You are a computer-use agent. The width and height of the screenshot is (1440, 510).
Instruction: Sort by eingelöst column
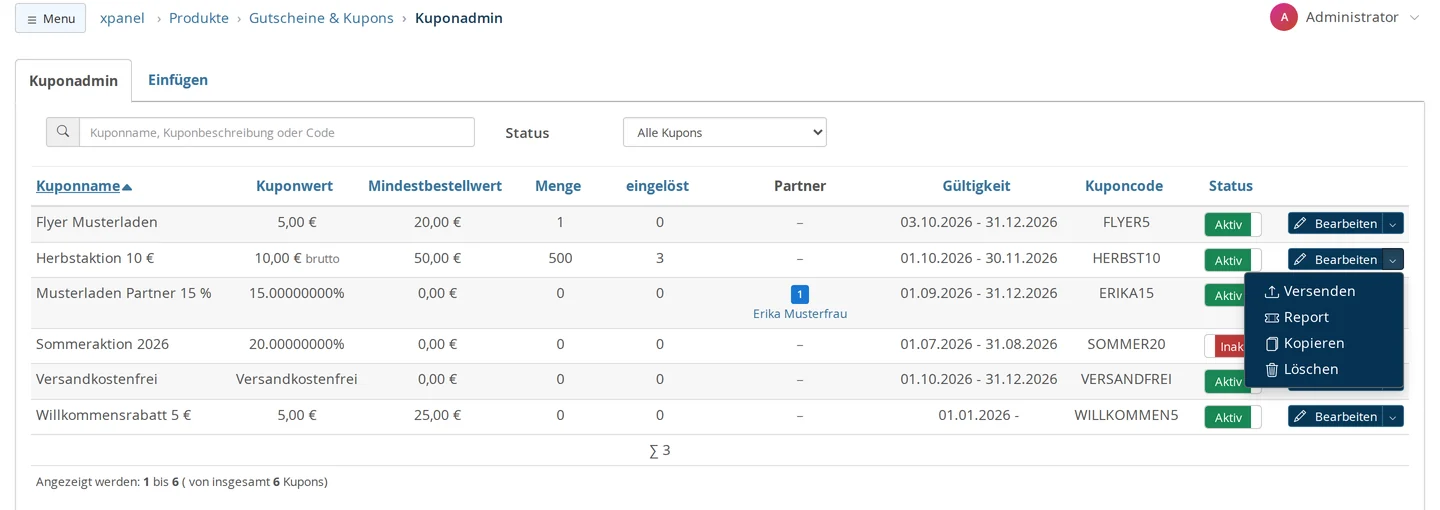[657, 186]
